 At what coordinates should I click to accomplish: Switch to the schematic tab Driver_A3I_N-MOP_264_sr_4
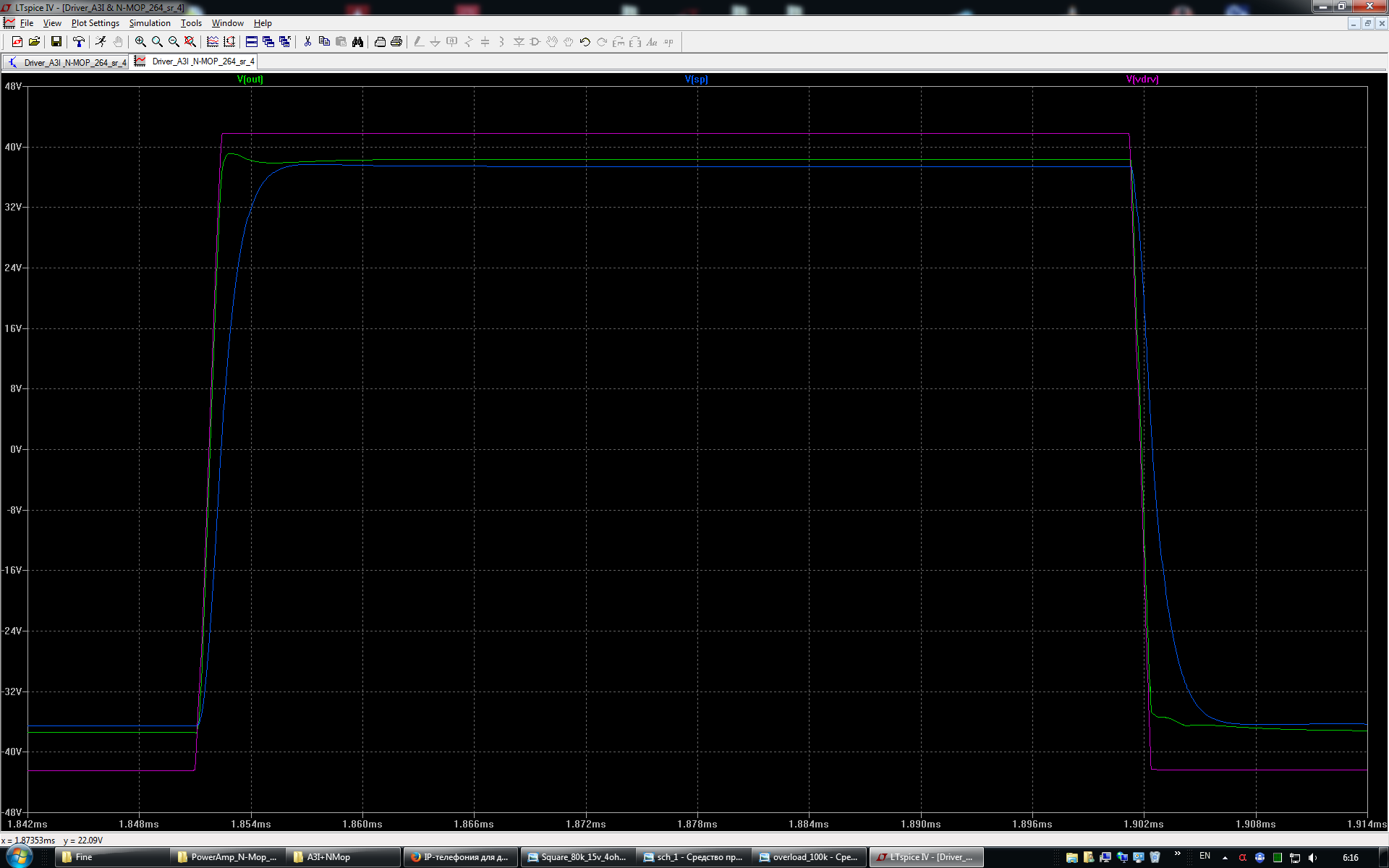67,62
